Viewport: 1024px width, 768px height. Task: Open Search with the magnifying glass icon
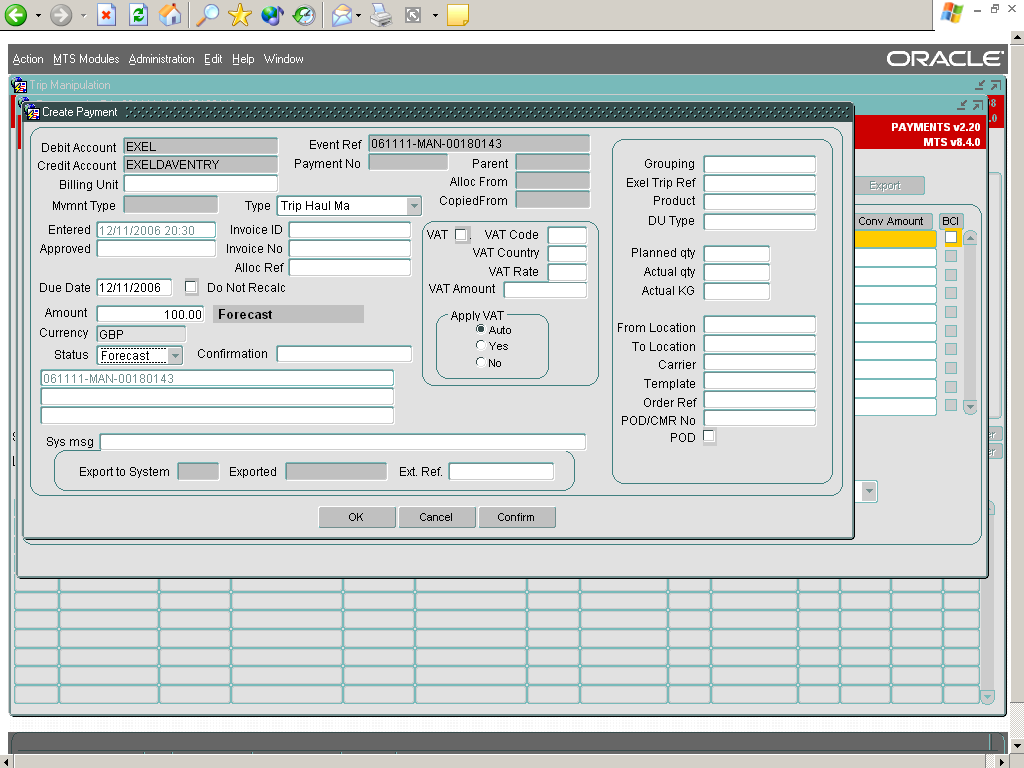click(x=208, y=15)
